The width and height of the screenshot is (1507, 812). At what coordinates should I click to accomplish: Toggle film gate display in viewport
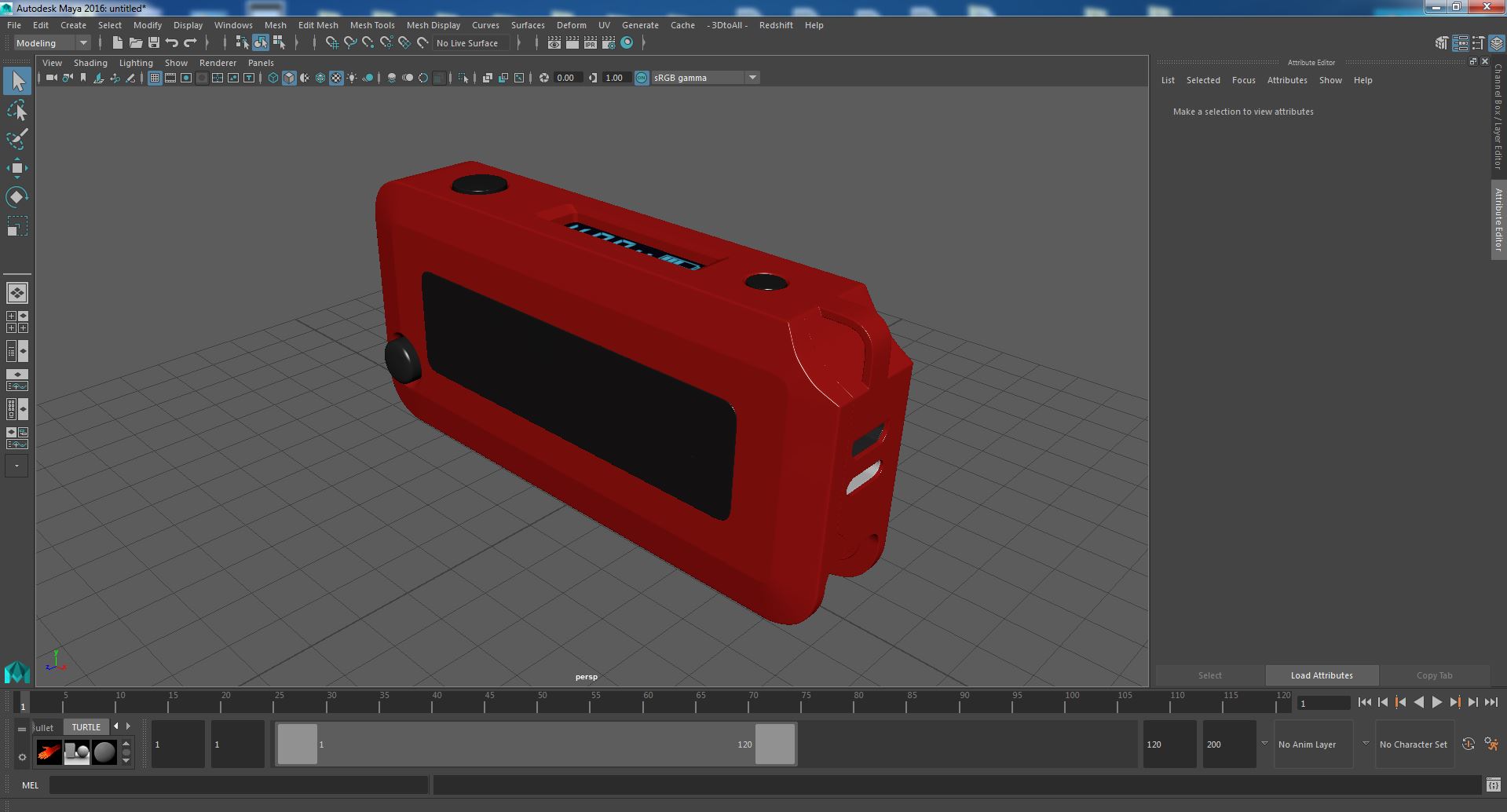pyautogui.click(x=170, y=78)
